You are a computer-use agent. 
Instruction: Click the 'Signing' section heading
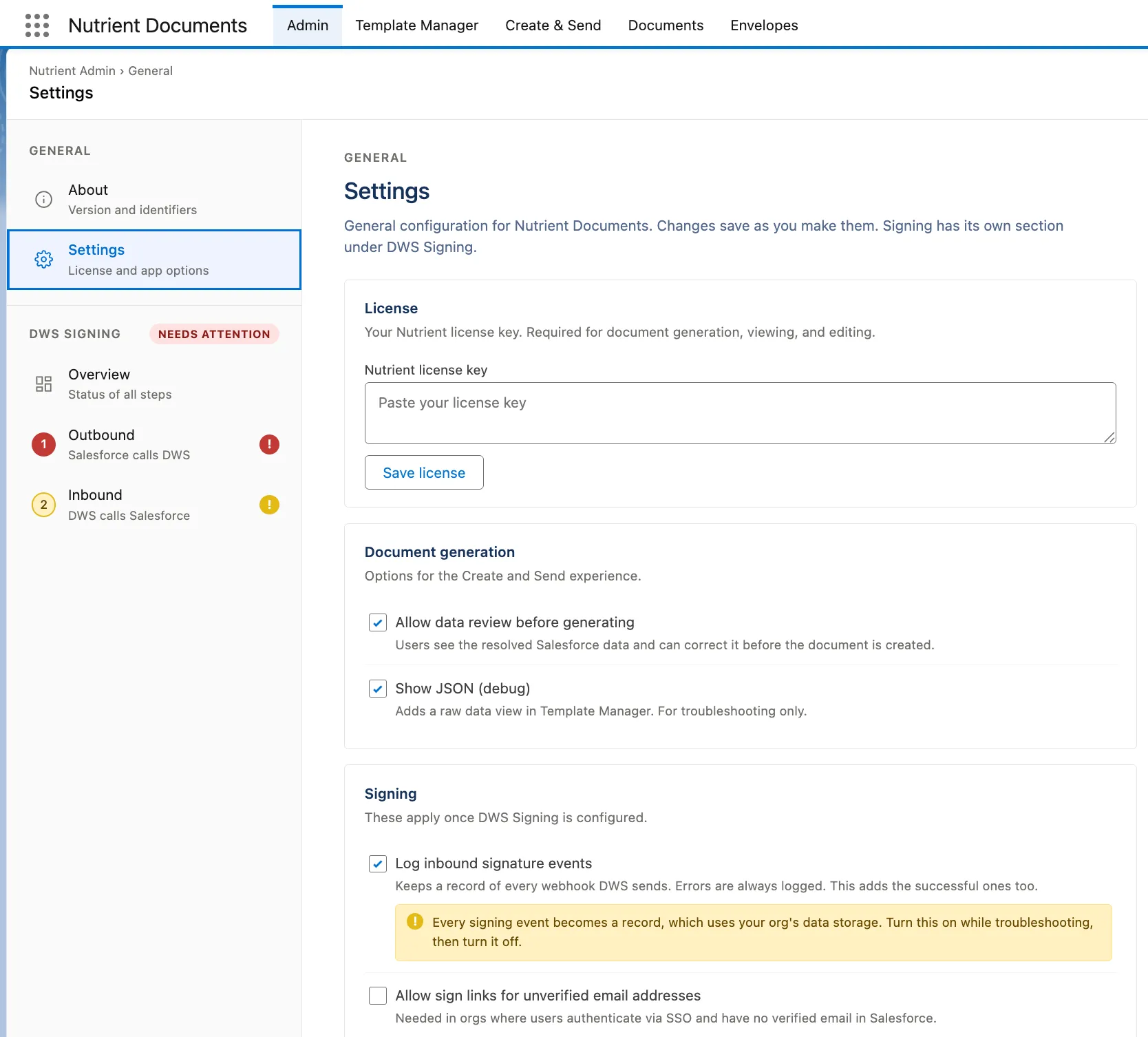coord(390,794)
